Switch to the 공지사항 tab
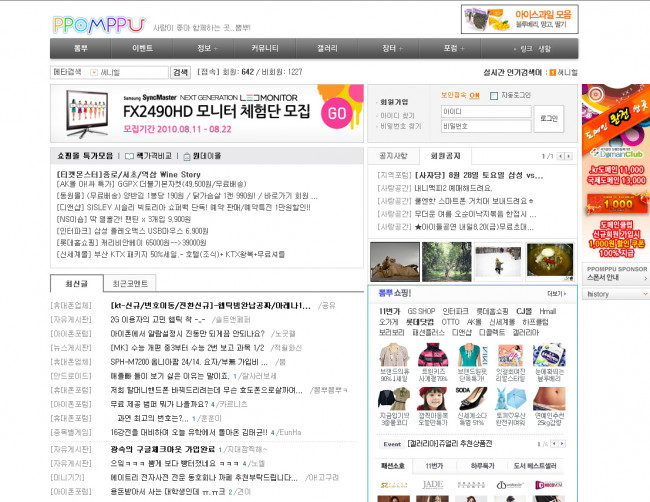This screenshot has height=502, width=650. [x=393, y=156]
